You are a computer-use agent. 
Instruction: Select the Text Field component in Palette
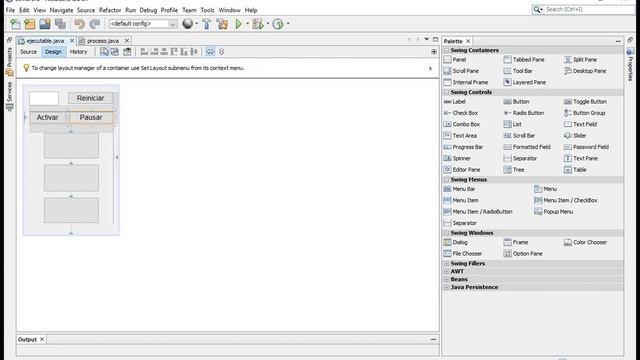click(x=580, y=124)
